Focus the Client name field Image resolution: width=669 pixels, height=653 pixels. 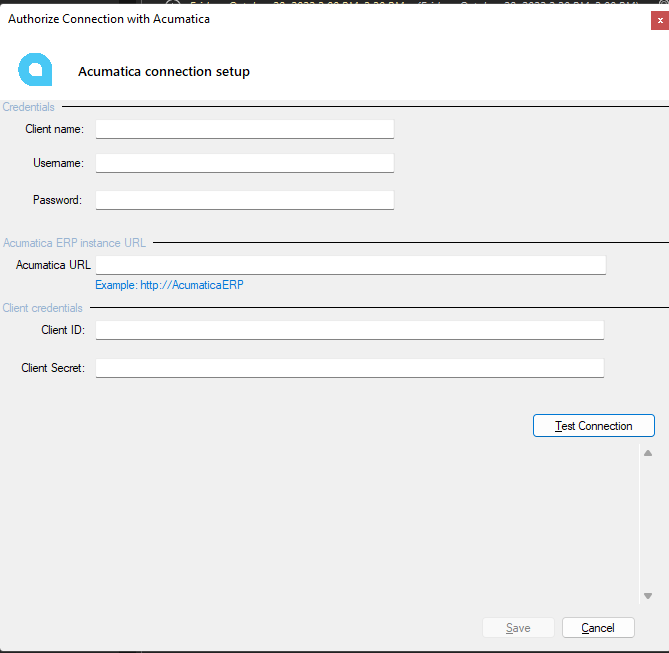tap(244, 129)
